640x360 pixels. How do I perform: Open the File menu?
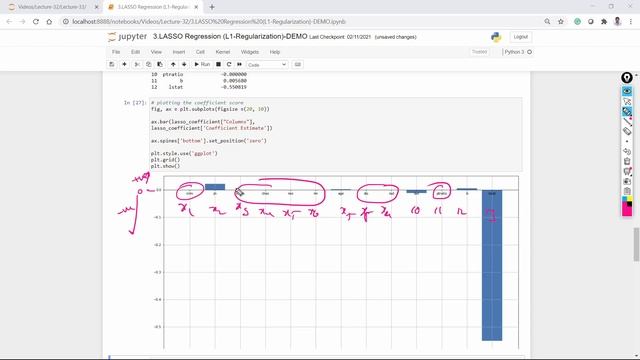tap(116, 52)
